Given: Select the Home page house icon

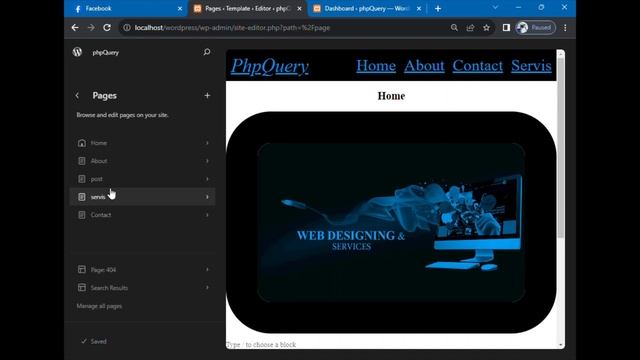Looking at the screenshot, I should point(82,143).
